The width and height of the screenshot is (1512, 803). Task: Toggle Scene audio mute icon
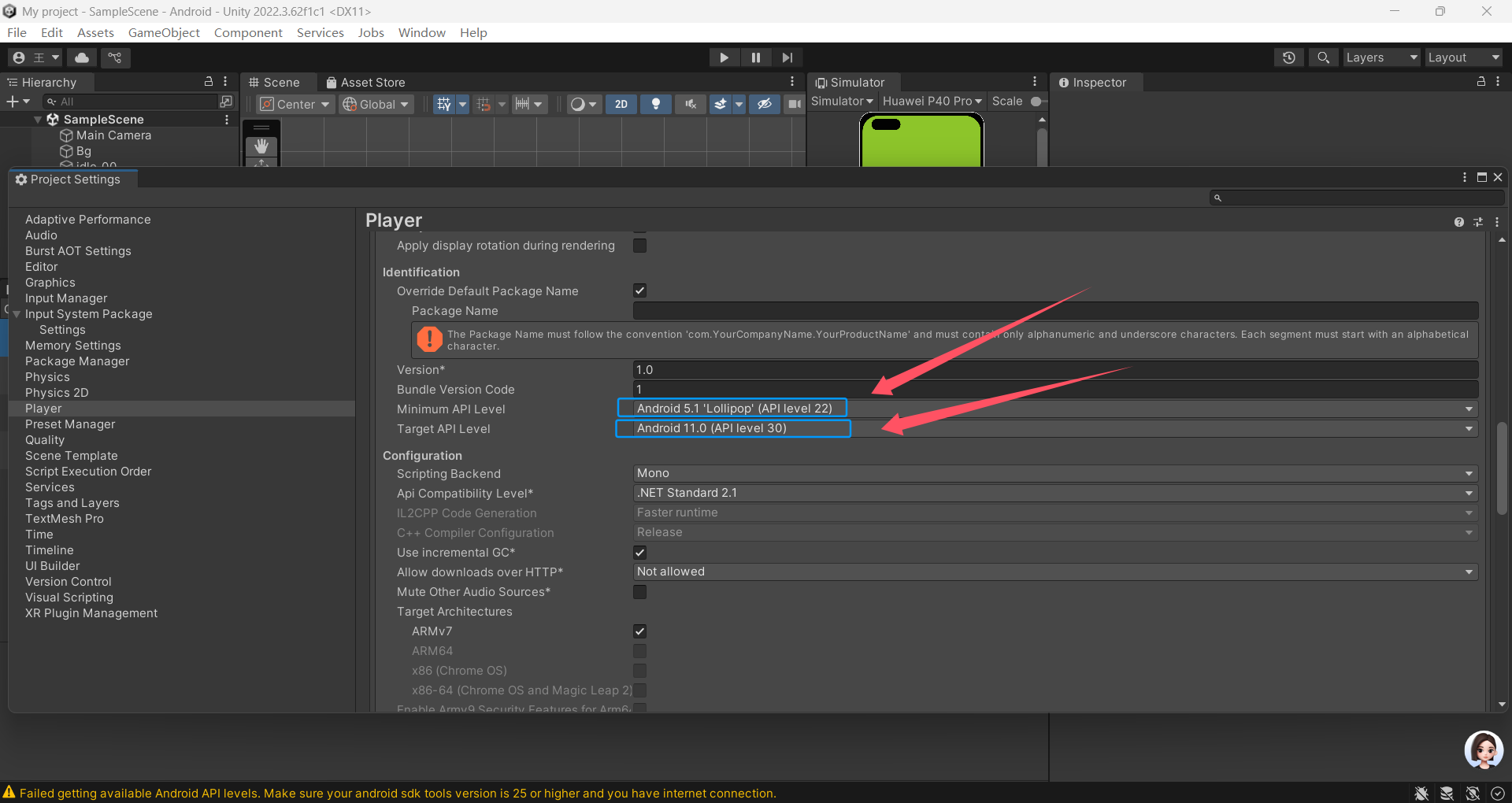click(691, 104)
